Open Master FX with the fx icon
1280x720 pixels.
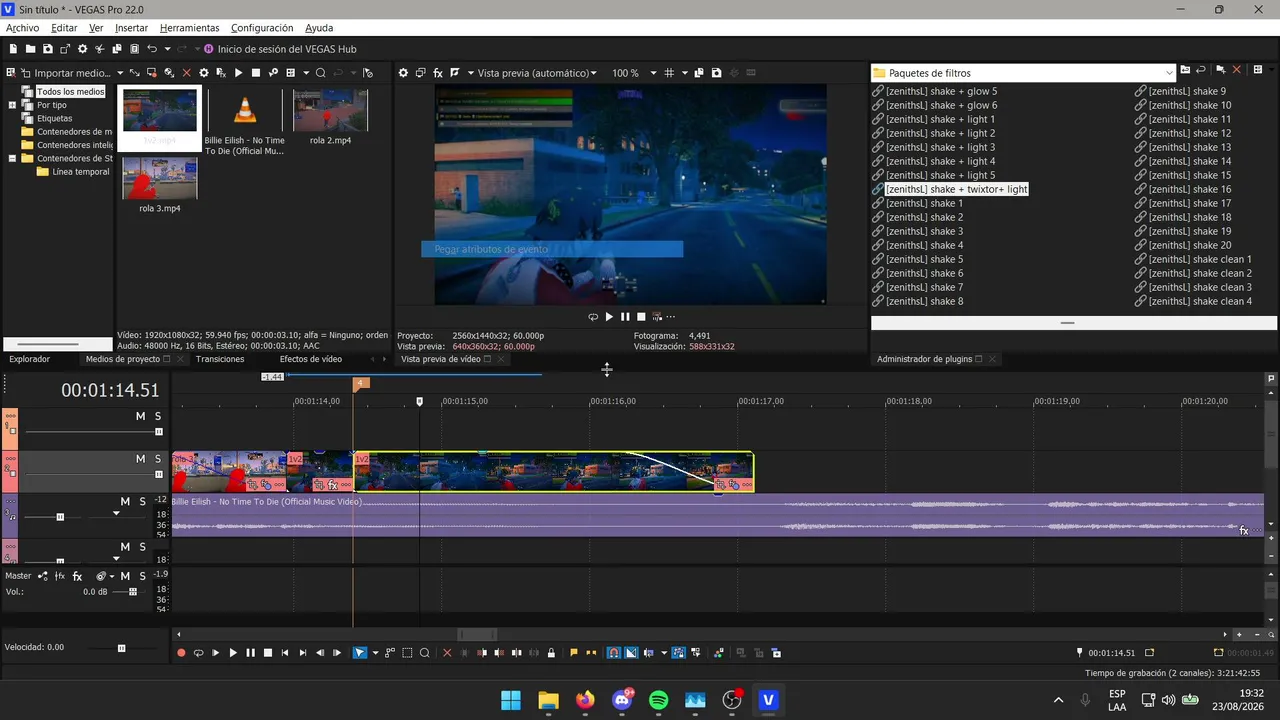77,576
